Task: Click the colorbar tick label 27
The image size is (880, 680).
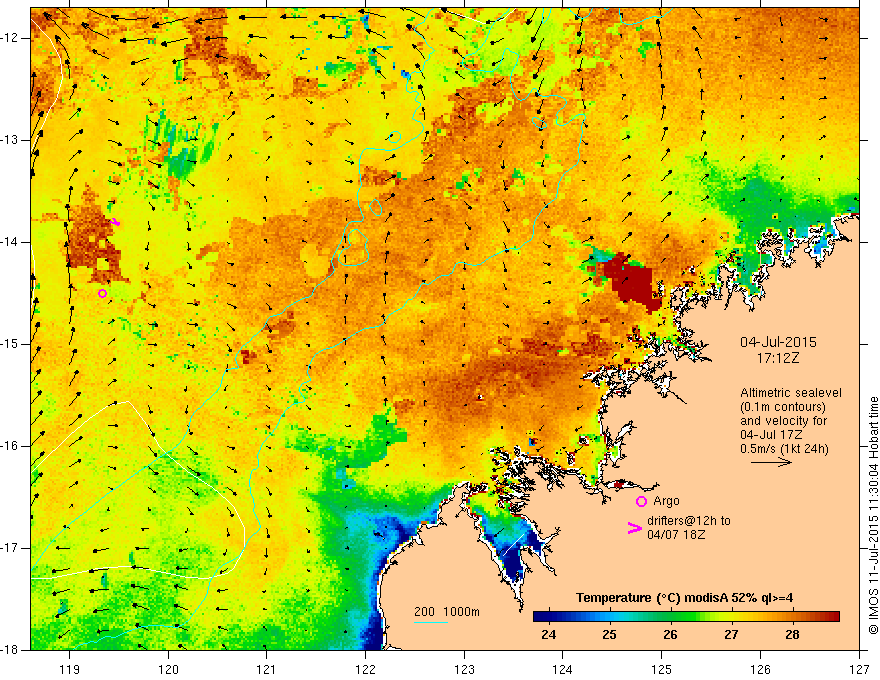Action: point(731,635)
